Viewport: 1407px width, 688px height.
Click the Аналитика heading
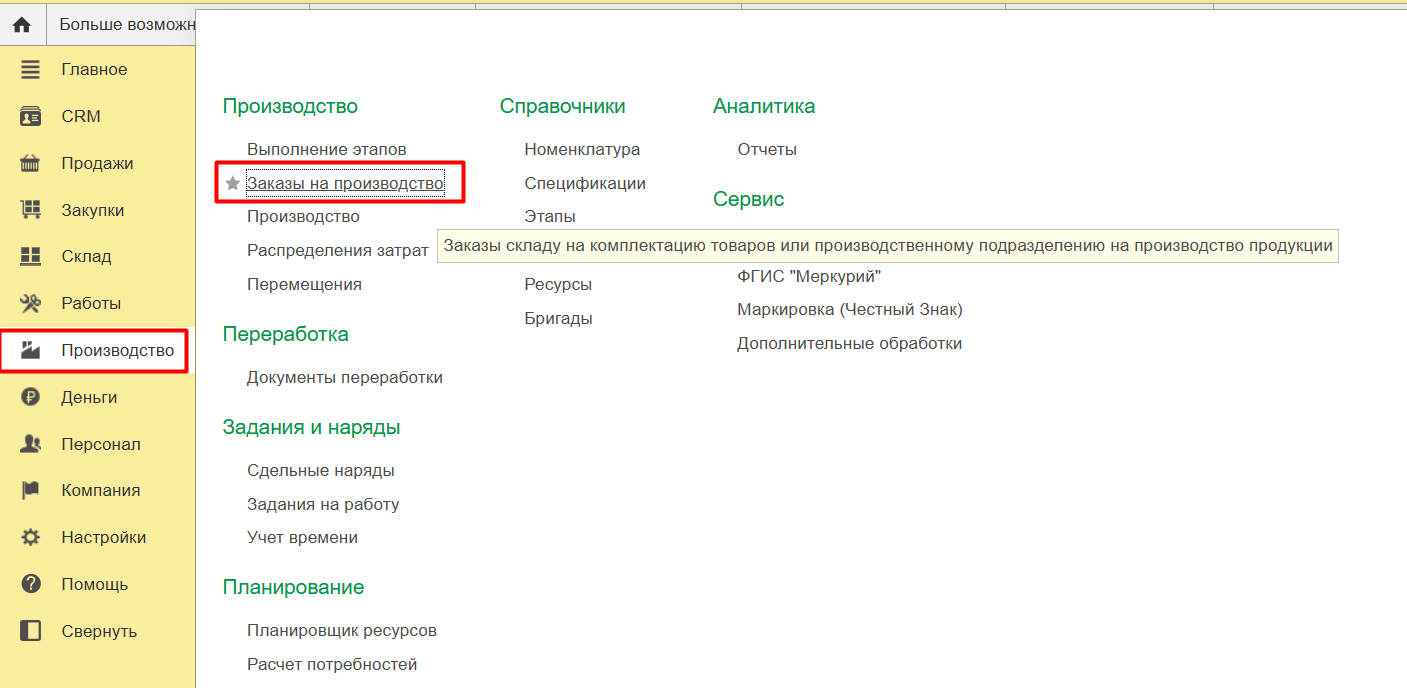point(764,106)
